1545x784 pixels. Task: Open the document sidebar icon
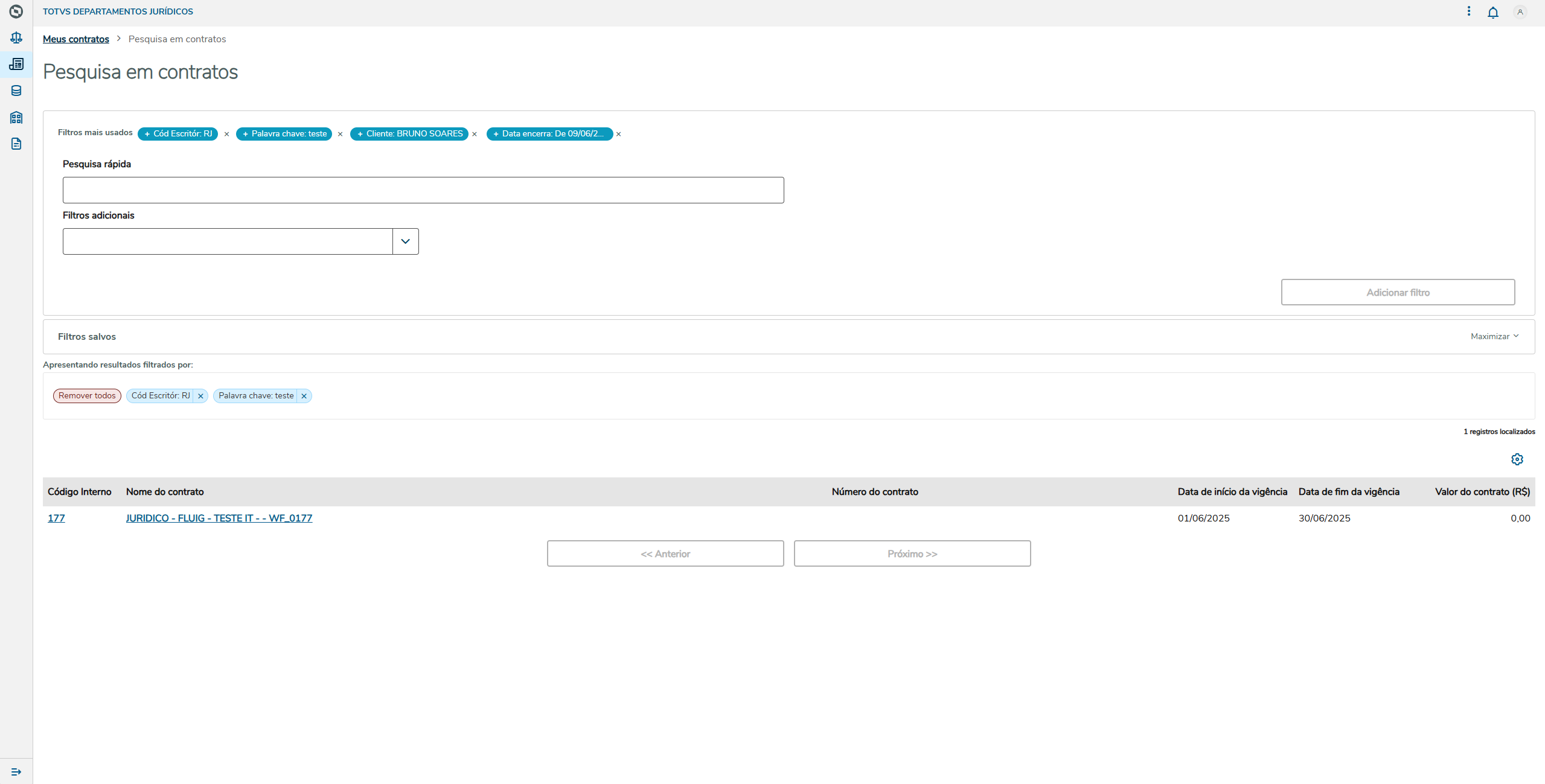point(16,144)
